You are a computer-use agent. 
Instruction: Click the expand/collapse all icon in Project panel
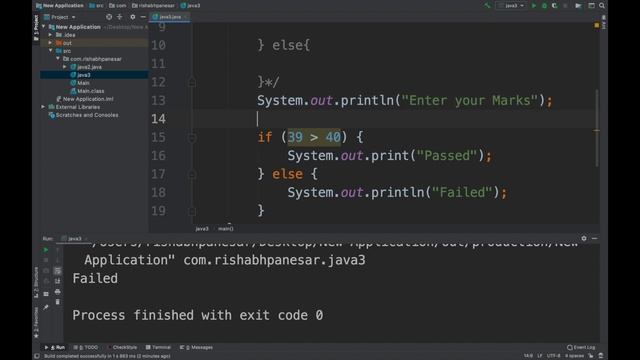click(120, 17)
